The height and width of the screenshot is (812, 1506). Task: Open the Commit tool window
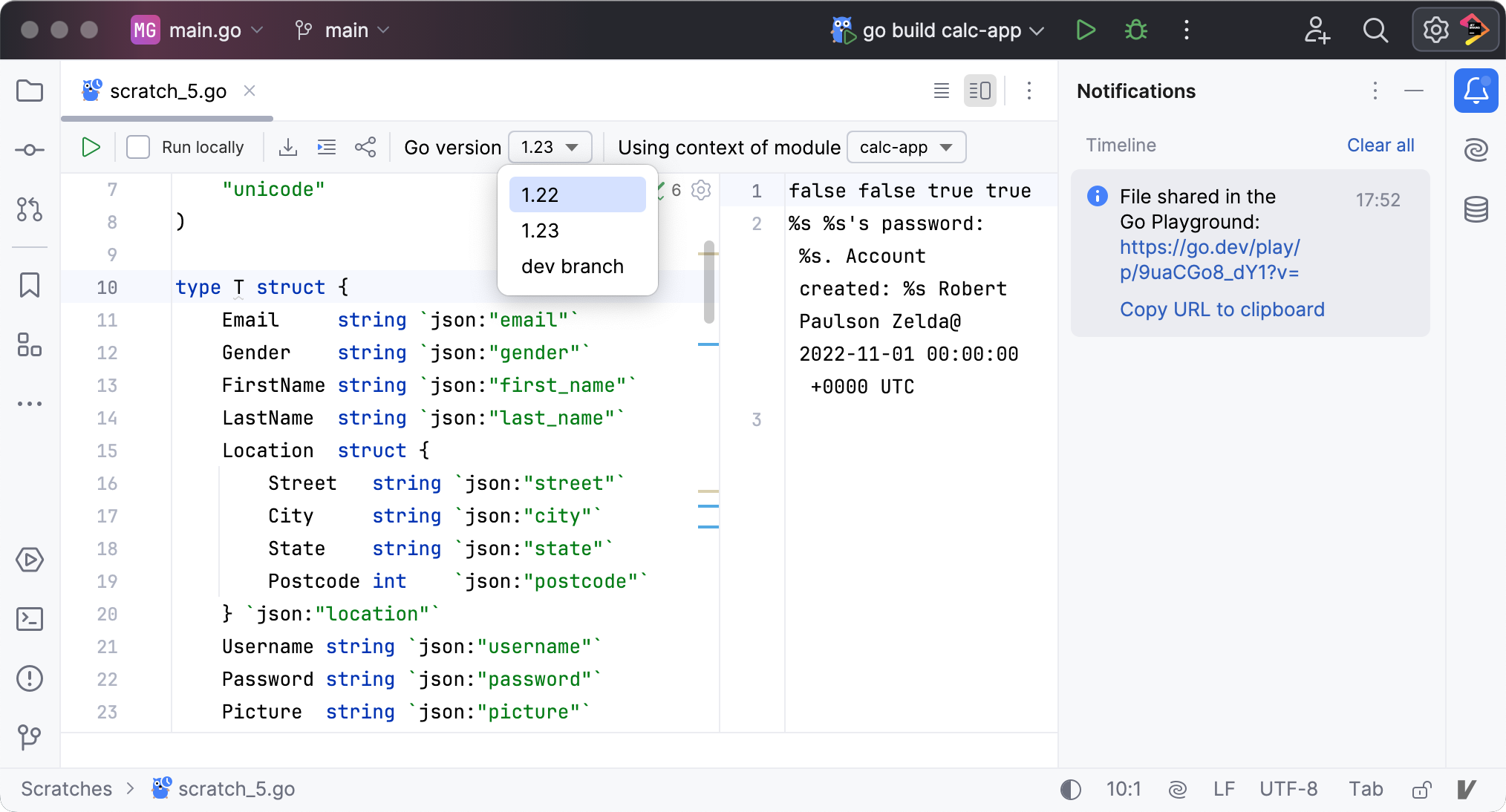(30, 150)
